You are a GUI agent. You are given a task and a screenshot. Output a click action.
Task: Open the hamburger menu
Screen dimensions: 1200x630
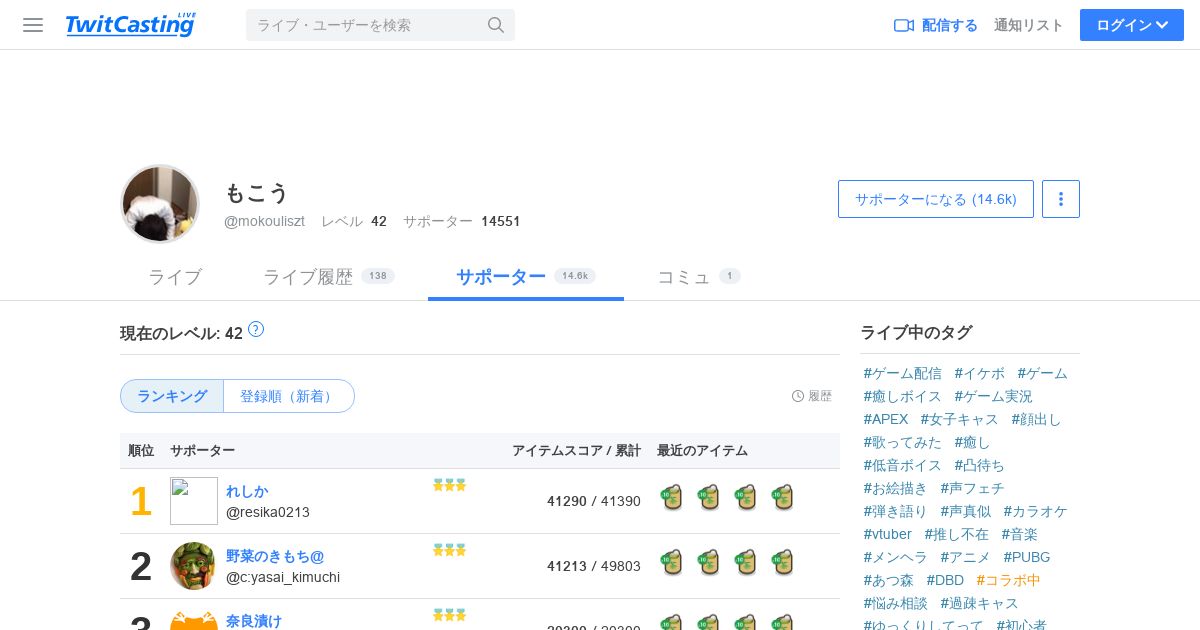click(33, 25)
